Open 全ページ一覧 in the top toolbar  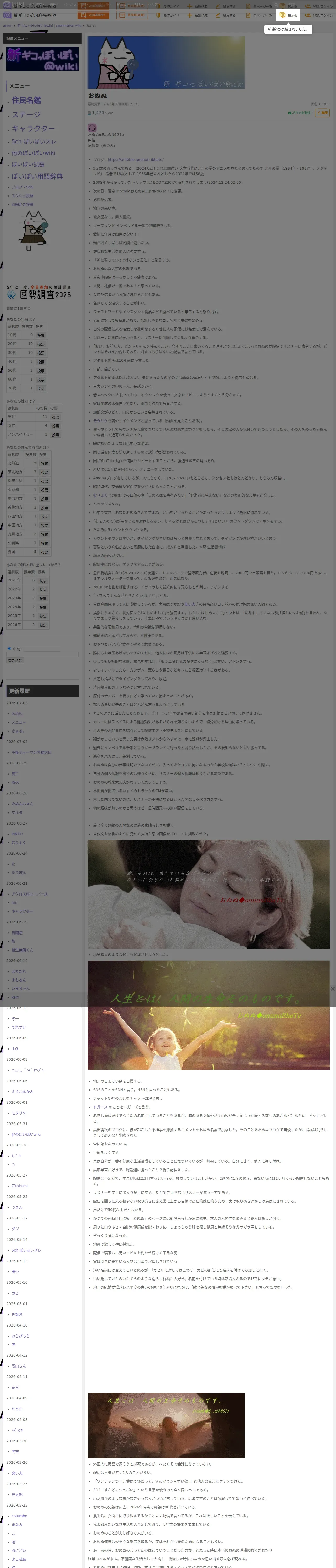click(259, 15)
